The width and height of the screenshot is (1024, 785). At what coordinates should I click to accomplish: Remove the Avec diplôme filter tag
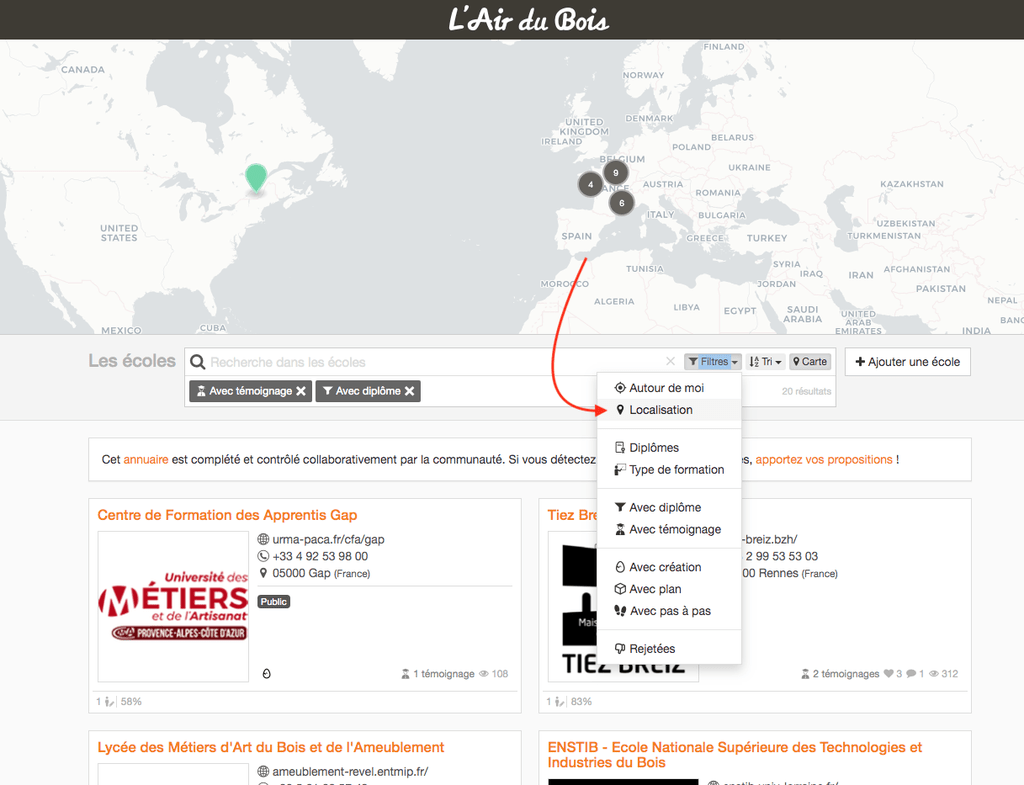[409, 391]
